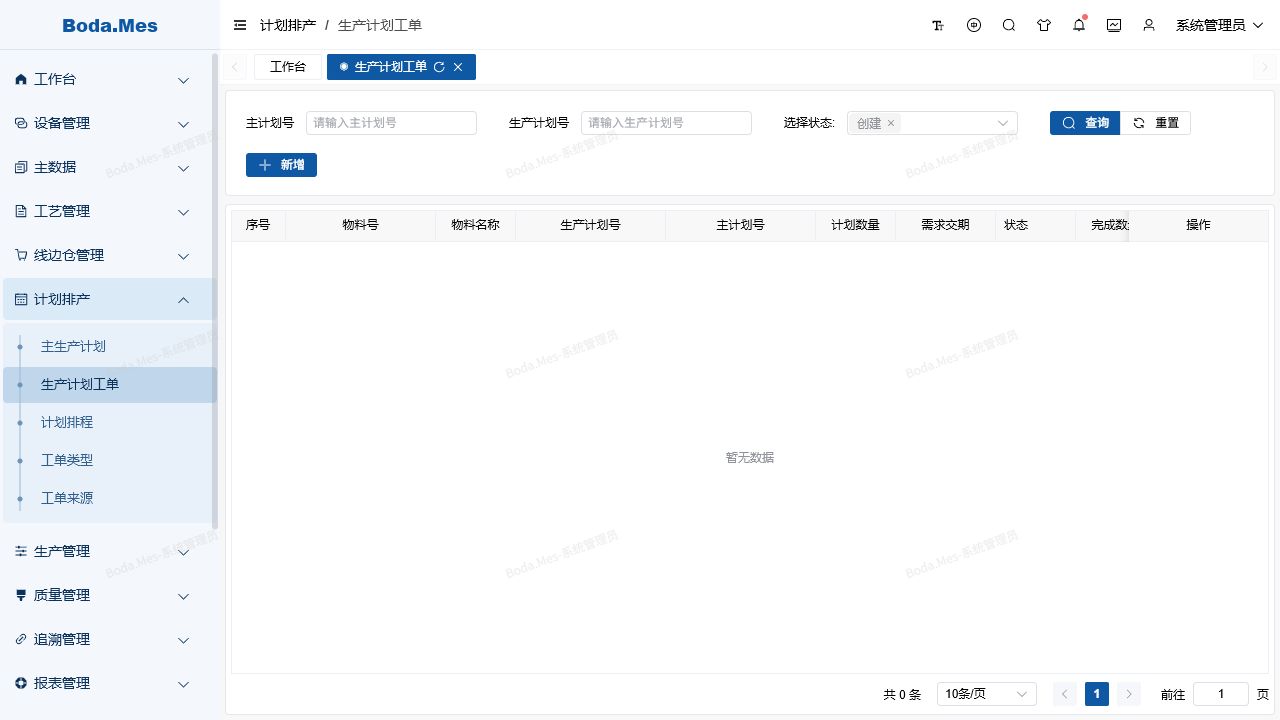Focus the 生产计划号 input field

tap(666, 123)
